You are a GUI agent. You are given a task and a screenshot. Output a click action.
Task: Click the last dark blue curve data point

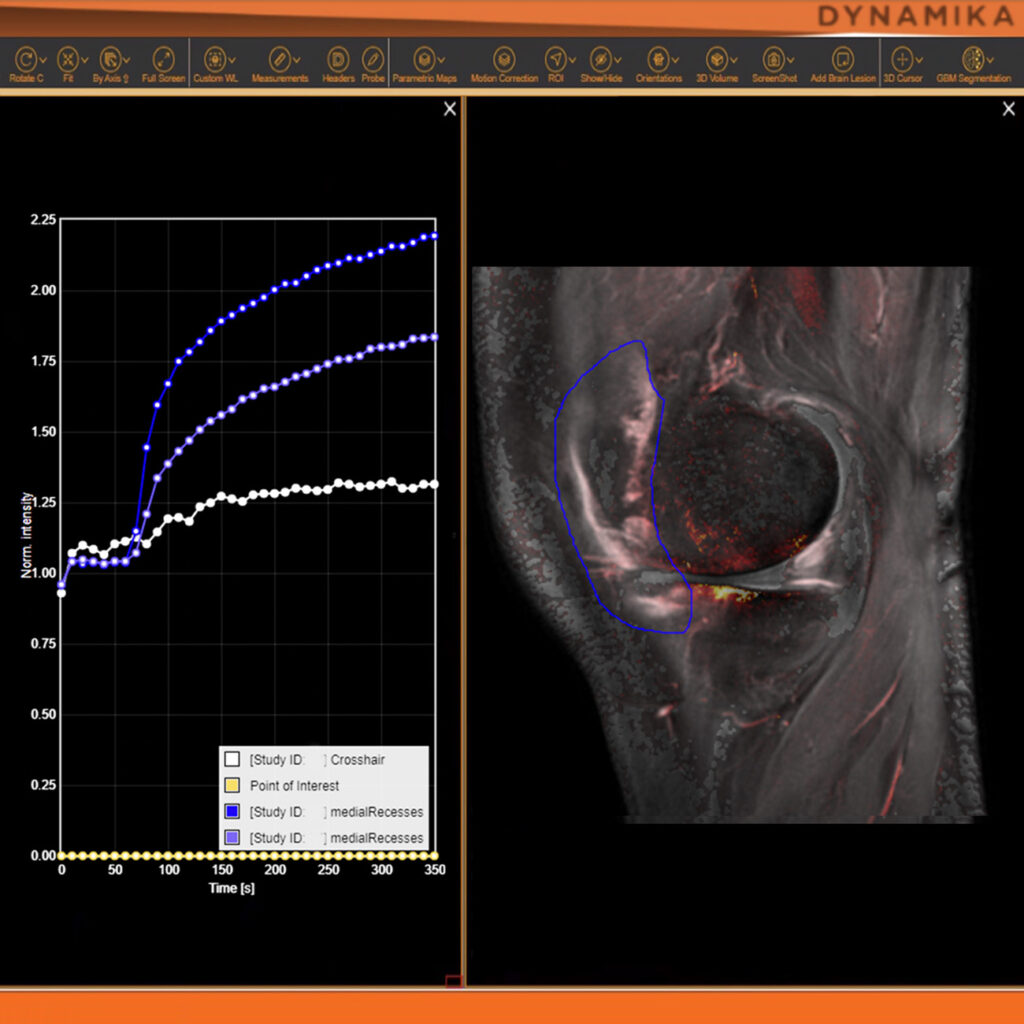tap(435, 236)
